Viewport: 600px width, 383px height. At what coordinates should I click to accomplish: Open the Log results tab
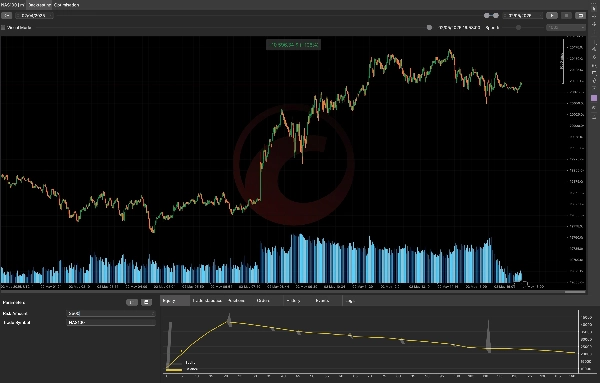(x=350, y=301)
